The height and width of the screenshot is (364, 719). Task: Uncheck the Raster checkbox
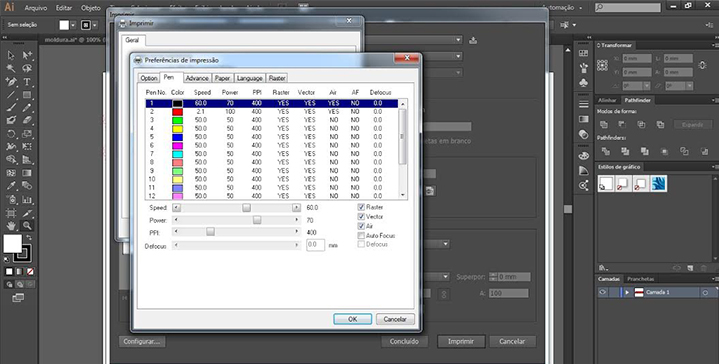click(x=361, y=207)
